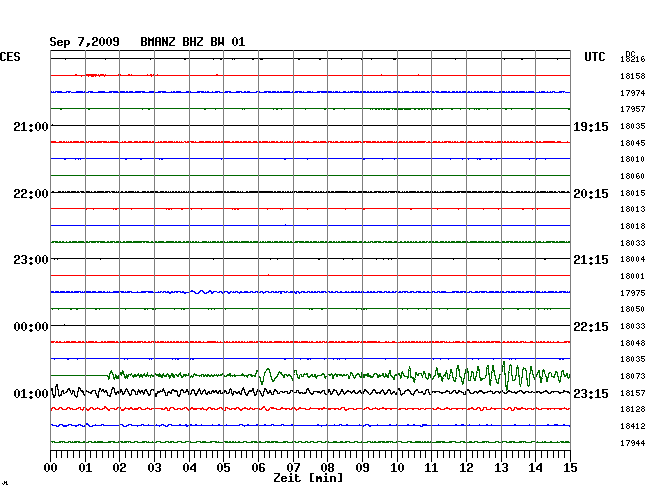Click the 19:15 UTC time label
Viewport: 650px width, 494px height.
(x=591, y=127)
